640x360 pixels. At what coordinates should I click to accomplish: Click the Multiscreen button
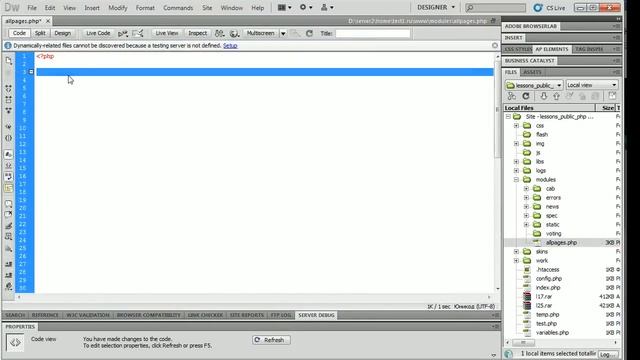click(260, 33)
